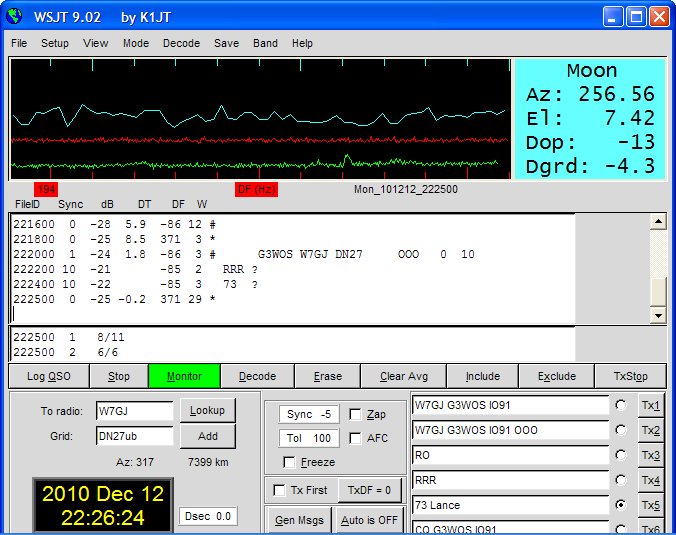Click the Tx4 button
676x535 pixels.
pyautogui.click(x=650, y=480)
